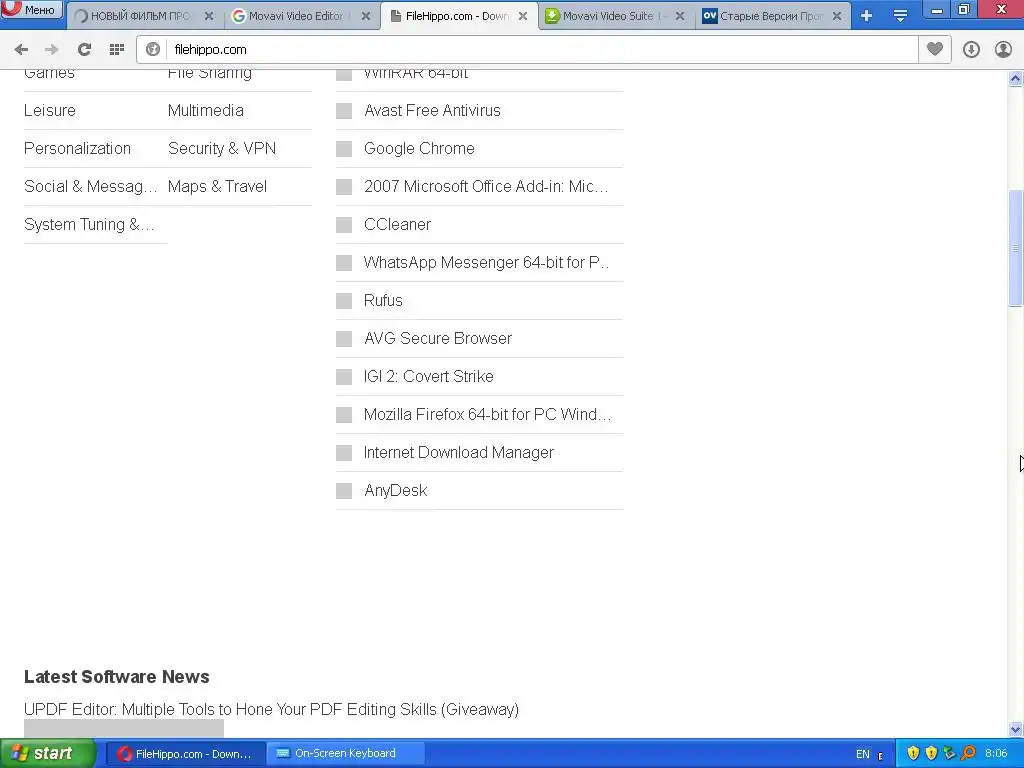
Task: Click the page scrollbar down arrow
Action: 1016,729
